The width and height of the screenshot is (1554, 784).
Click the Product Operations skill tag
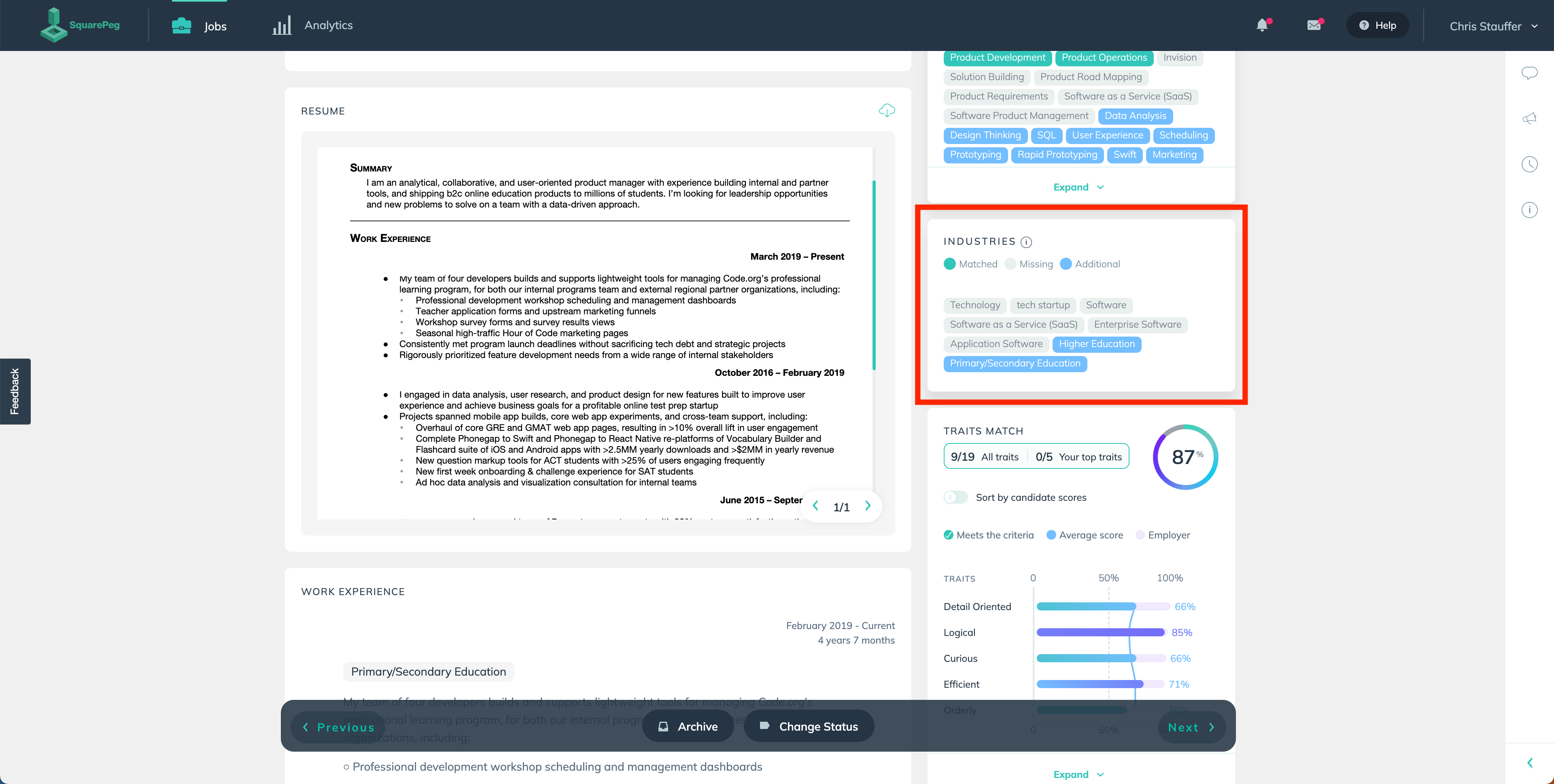[1104, 58]
